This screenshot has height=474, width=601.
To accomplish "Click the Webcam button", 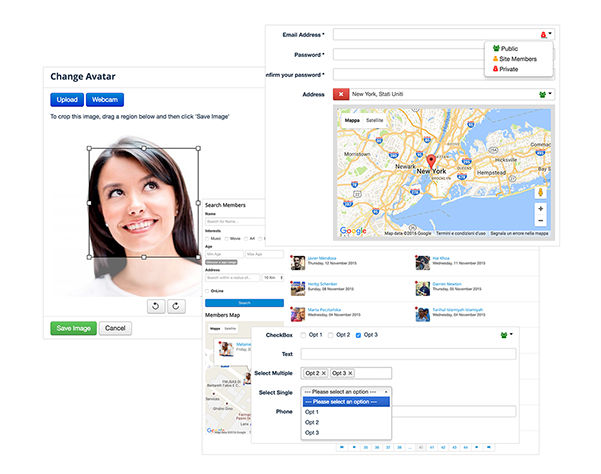I will tap(105, 100).
